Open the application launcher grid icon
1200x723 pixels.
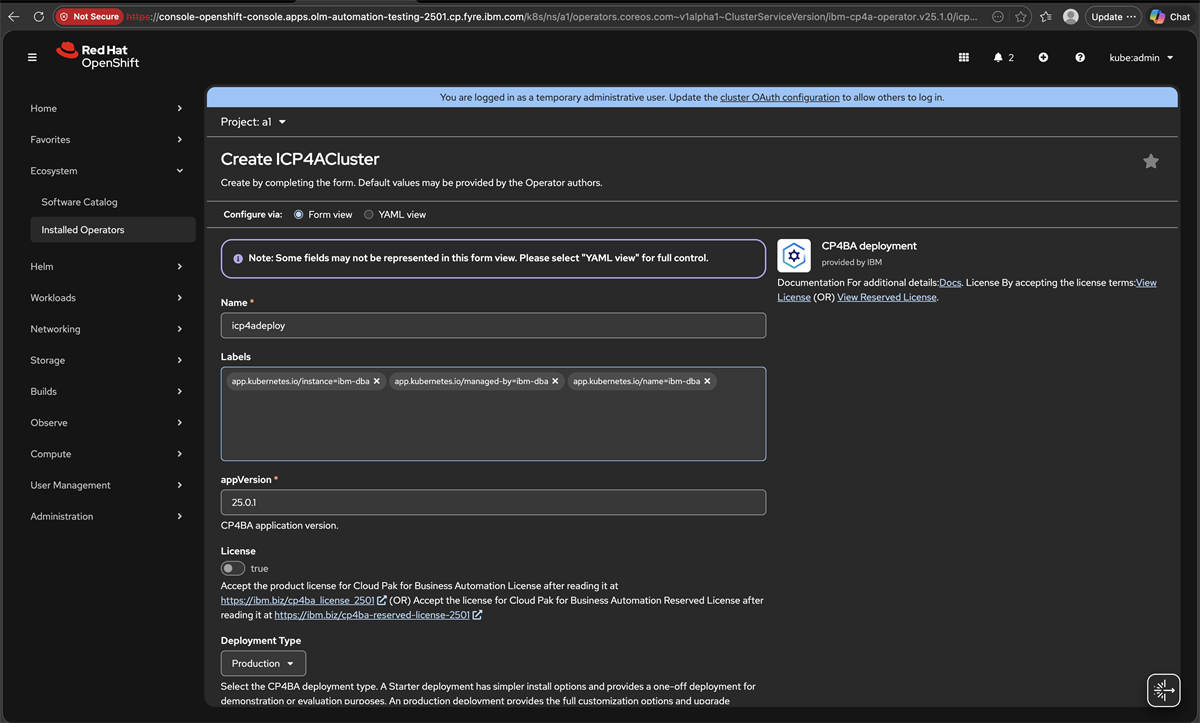[964, 58]
